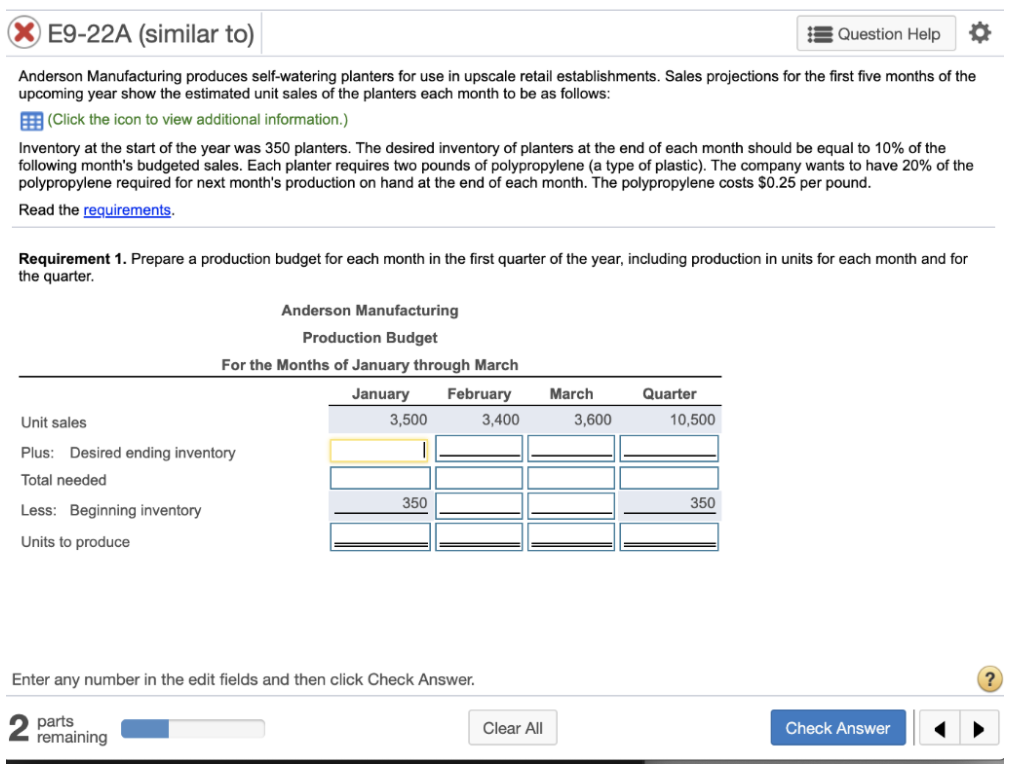This screenshot has height=776, width=1014.
Task: Click the parts remaining progress bar
Action: 193,729
